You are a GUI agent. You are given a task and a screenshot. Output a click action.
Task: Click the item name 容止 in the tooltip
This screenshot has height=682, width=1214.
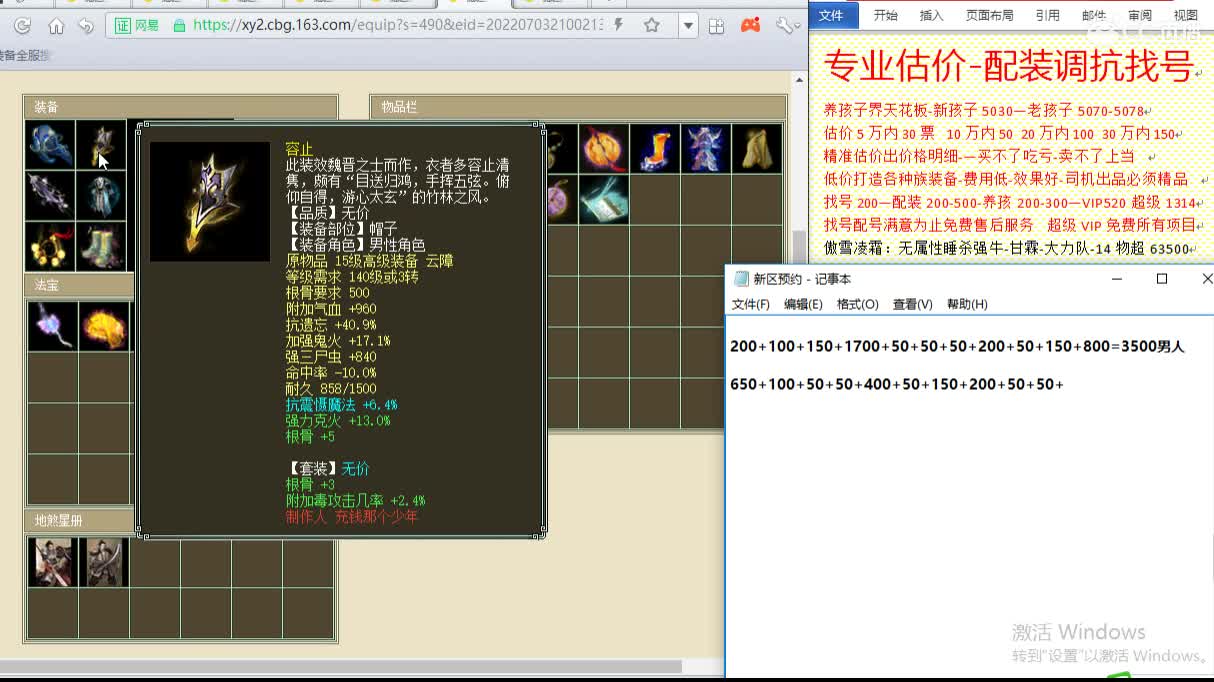click(299, 149)
